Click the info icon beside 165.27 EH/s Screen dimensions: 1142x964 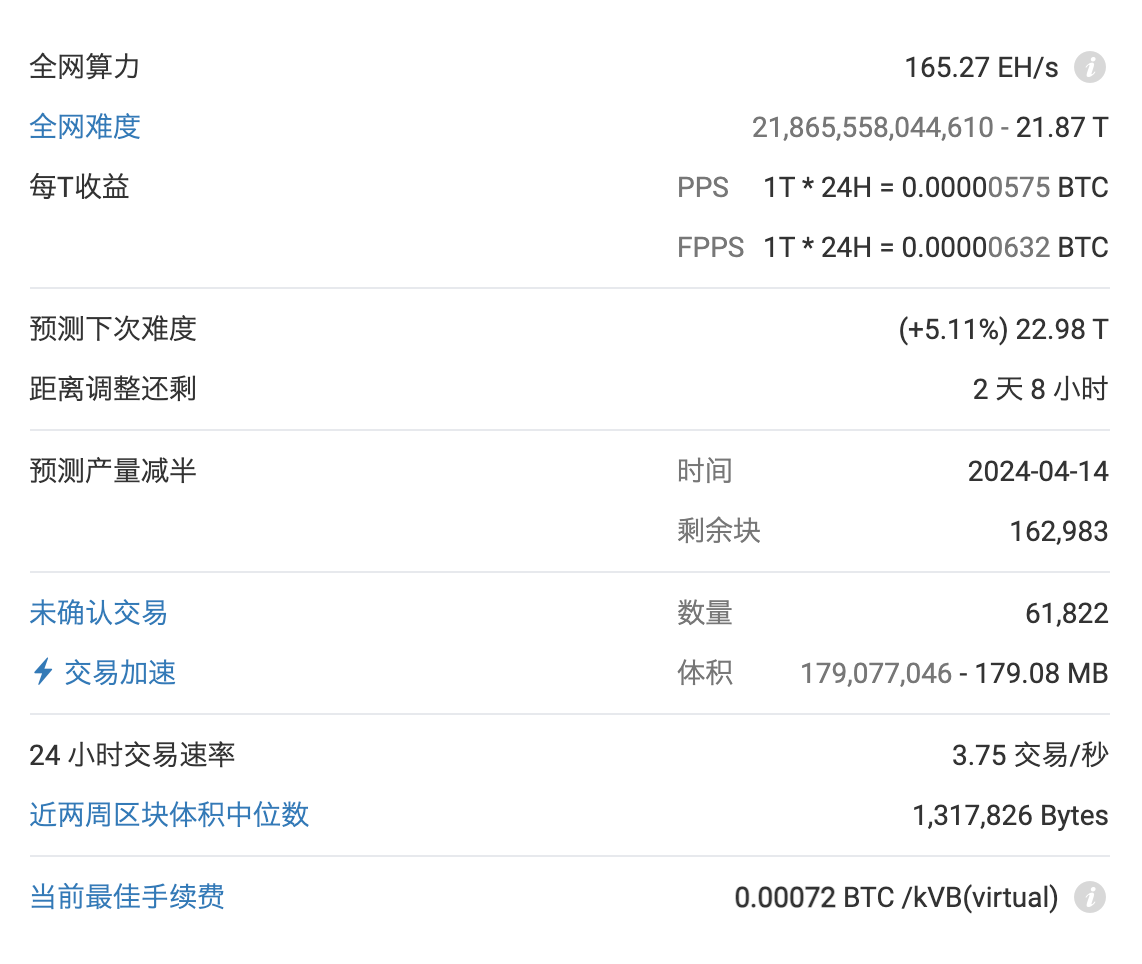[x=1090, y=67]
